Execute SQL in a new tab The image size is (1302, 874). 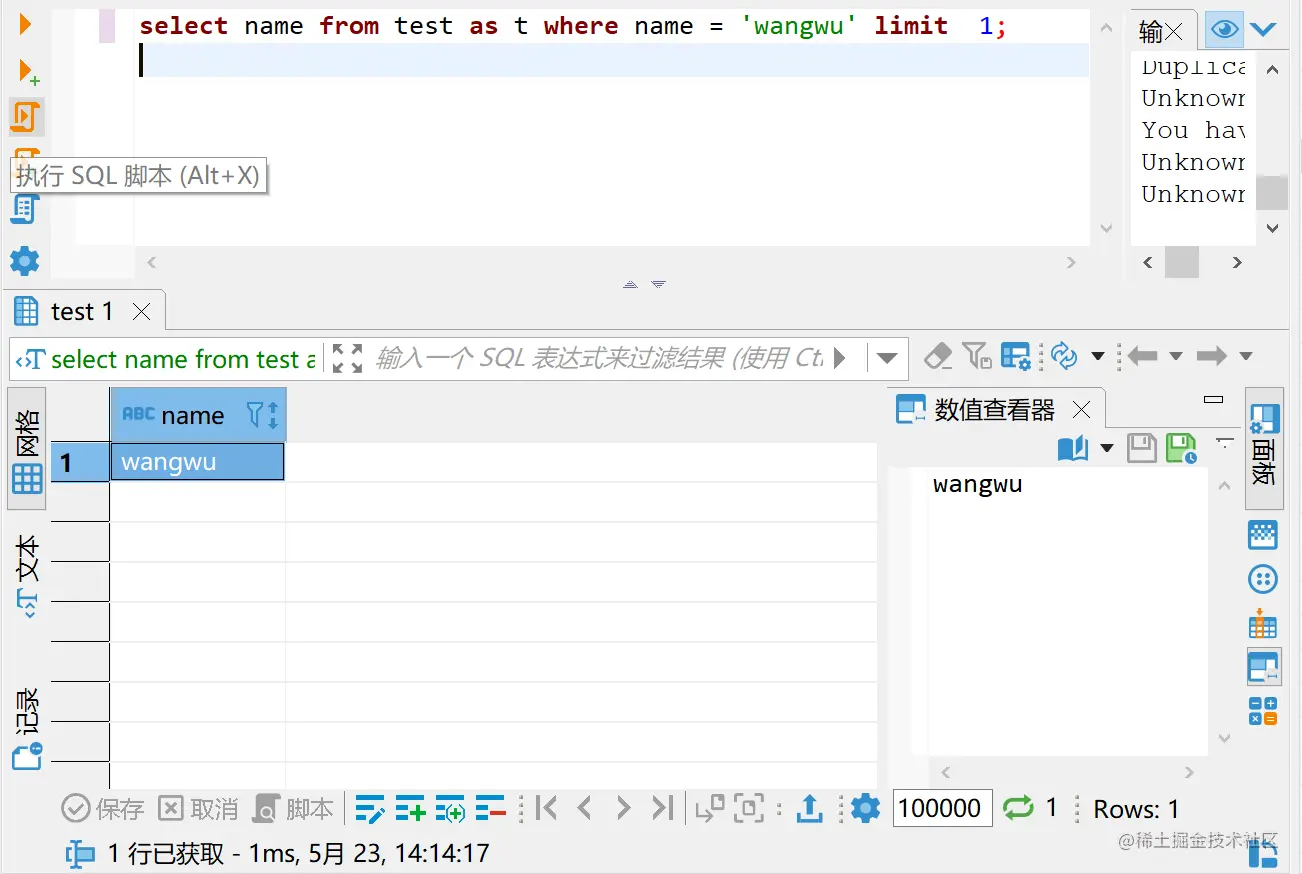(x=28, y=71)
